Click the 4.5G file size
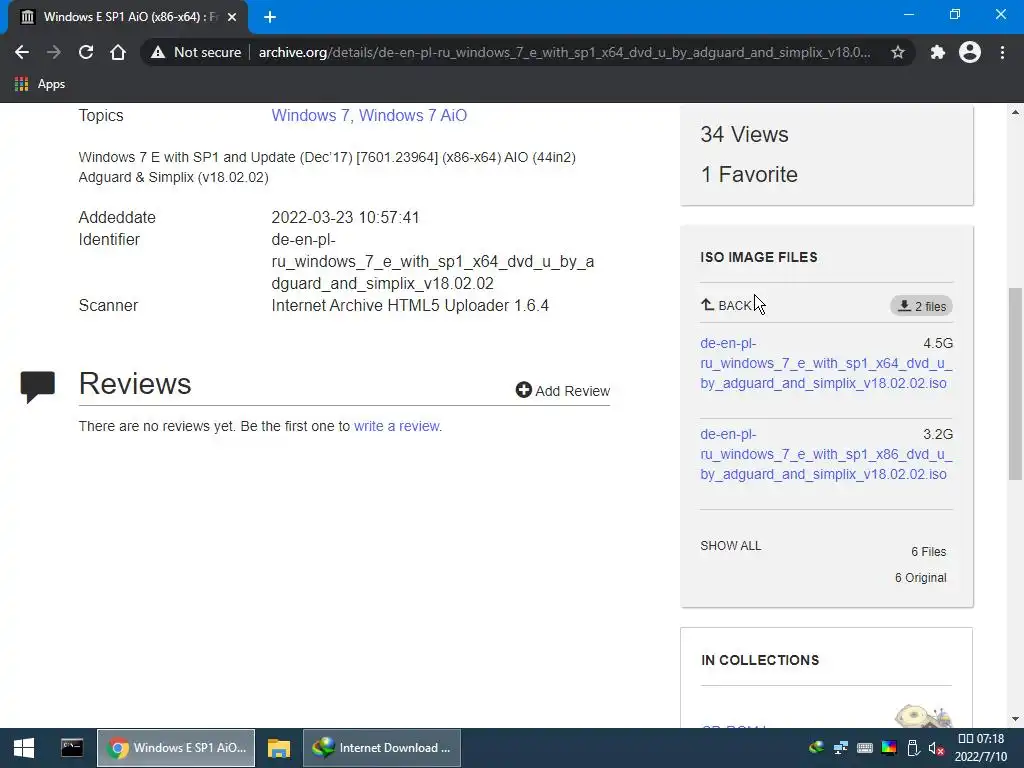Image resolution: width=1024 pixels, height=768 pixels. pyautogui.click(x=938, y=344)
